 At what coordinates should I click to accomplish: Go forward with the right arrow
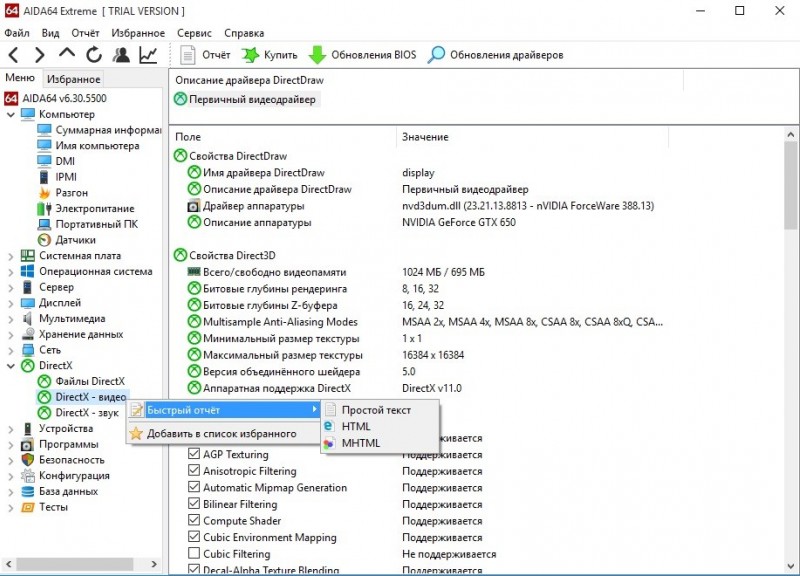point(39,55)
